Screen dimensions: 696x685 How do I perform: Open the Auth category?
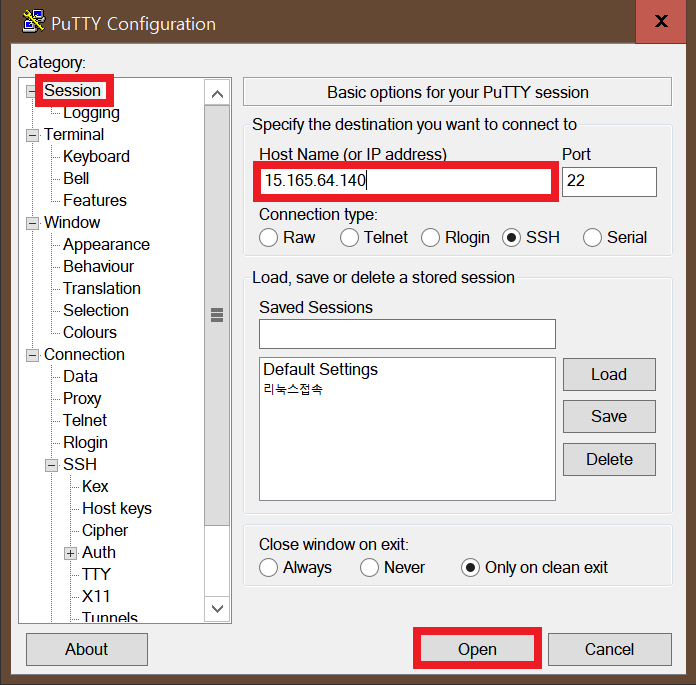[99, 552]
